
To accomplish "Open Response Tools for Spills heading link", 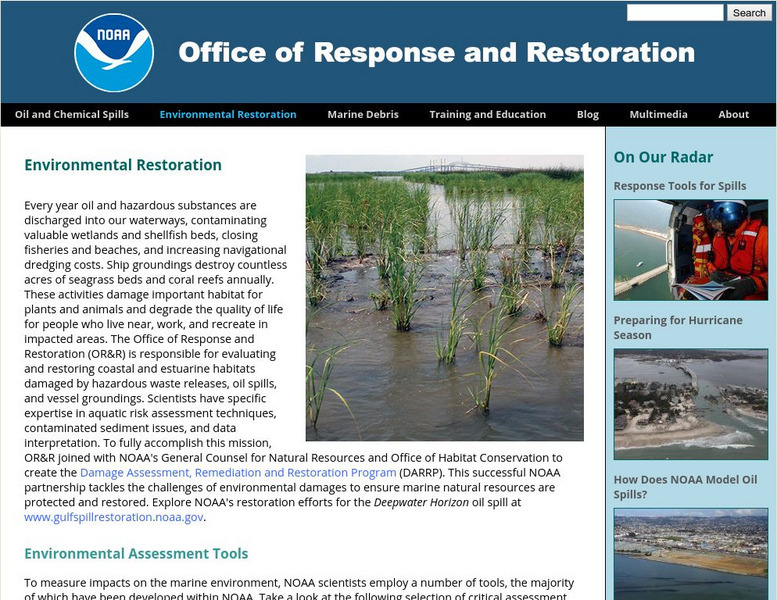I will 680,186.
